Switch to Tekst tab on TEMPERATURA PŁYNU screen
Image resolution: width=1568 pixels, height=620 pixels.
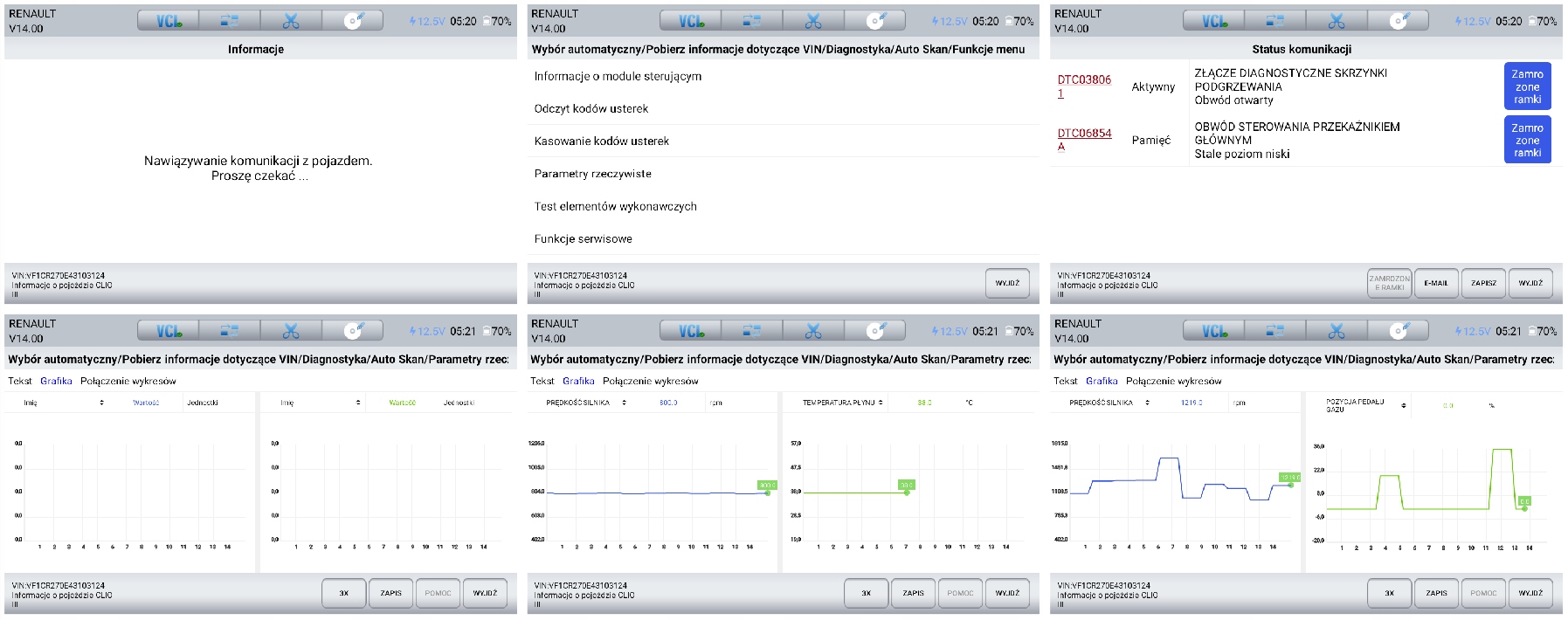pos(542,381)
